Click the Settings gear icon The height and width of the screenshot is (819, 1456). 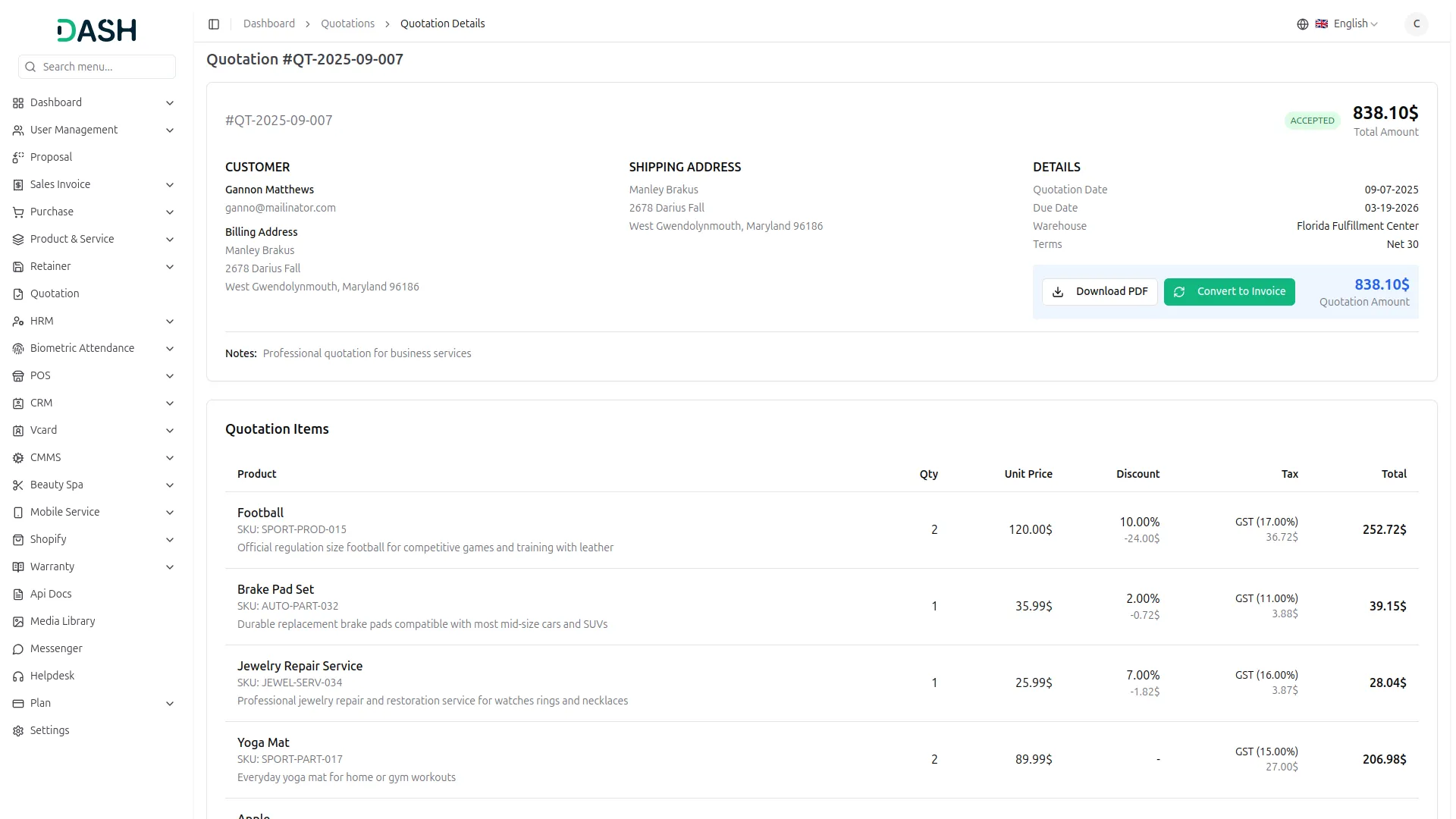point(18,731)
